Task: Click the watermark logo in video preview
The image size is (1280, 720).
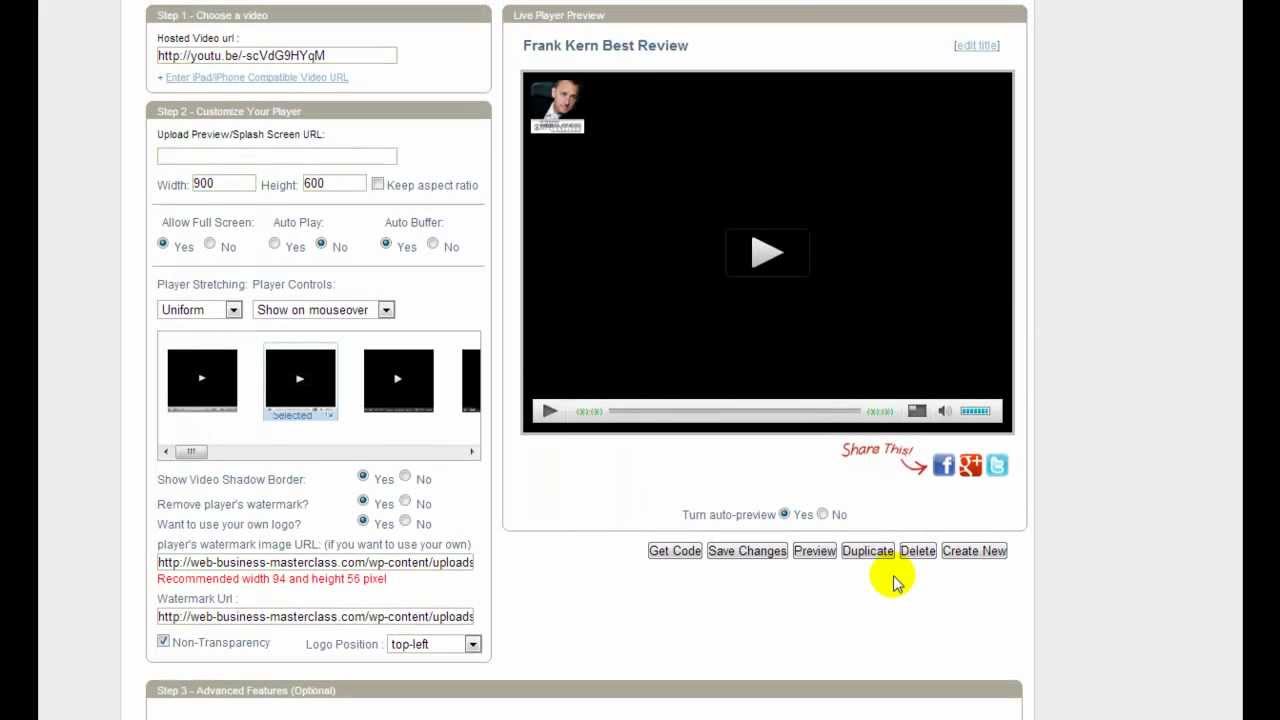Action: pyautogui.click(x=557, y=107)
